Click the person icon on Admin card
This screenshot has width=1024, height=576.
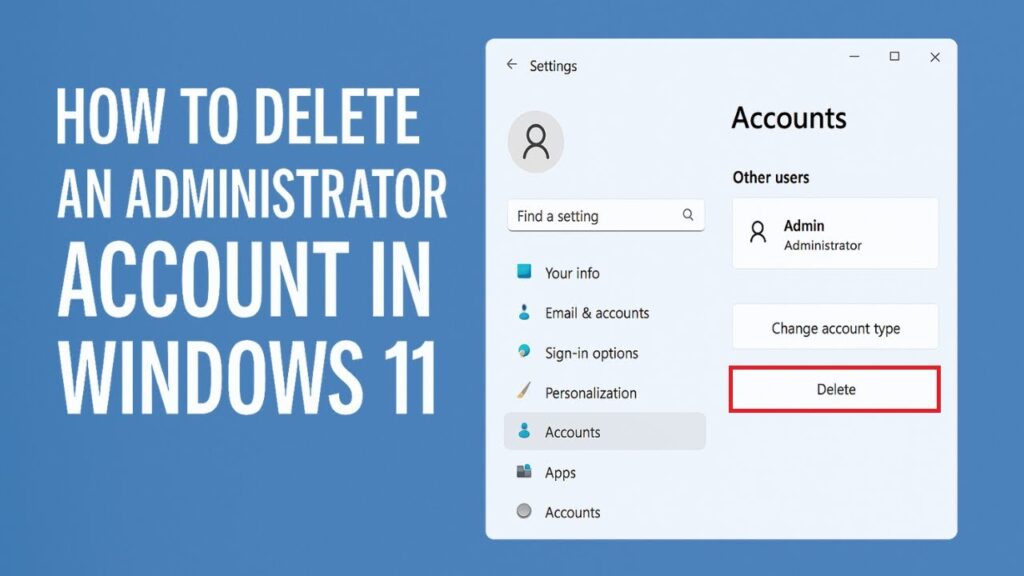pos(758,233)
